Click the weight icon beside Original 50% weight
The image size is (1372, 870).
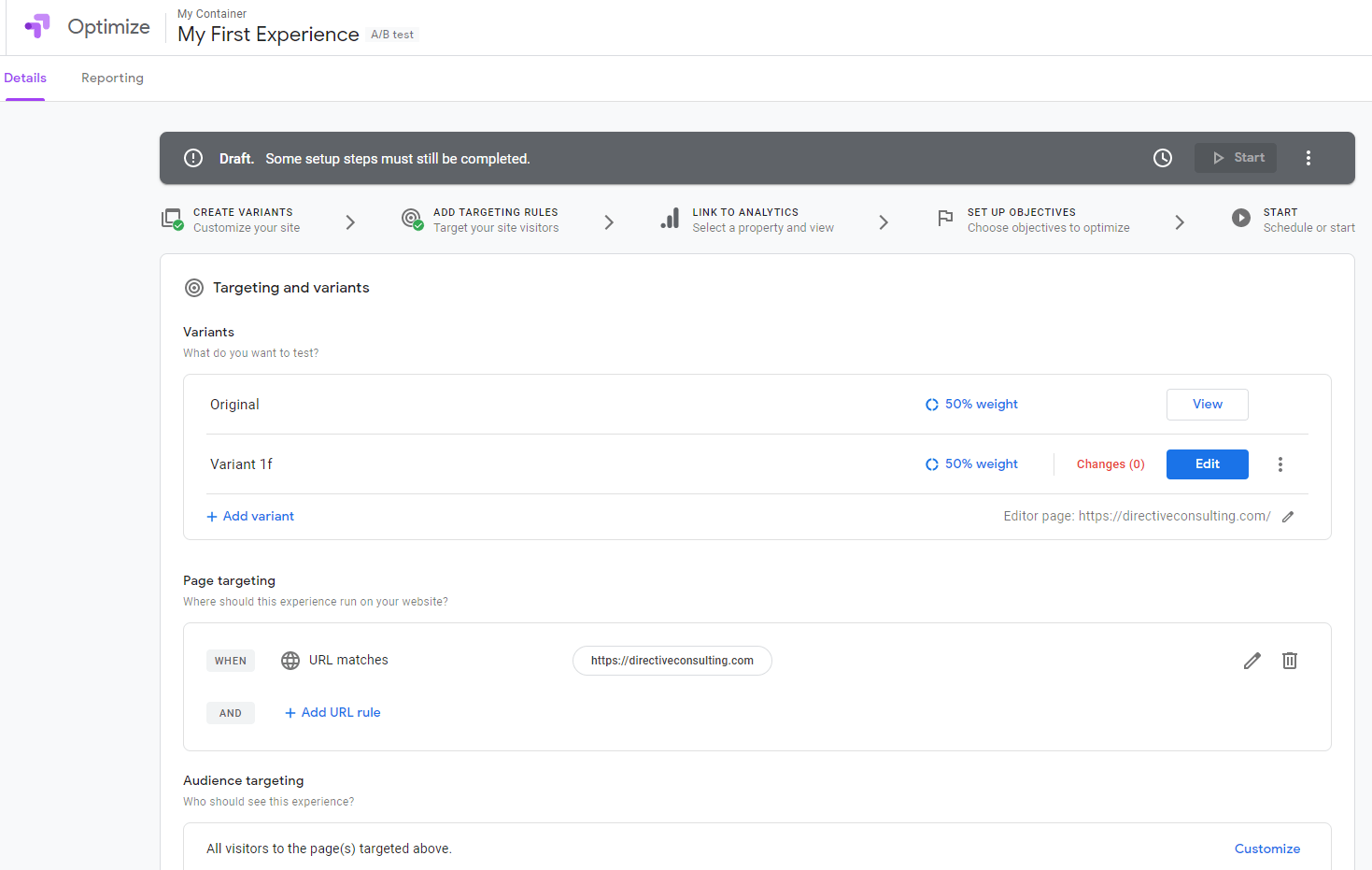(932, 405)
